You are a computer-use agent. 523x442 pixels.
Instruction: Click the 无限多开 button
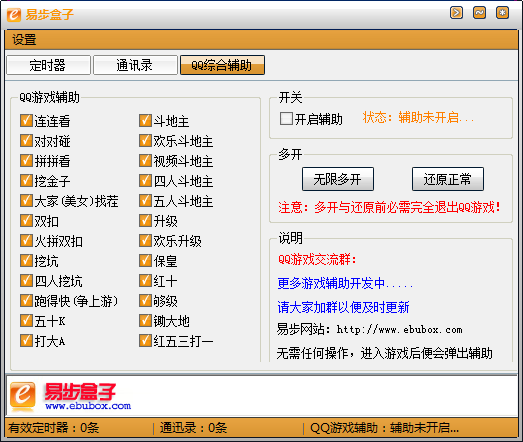338,179
